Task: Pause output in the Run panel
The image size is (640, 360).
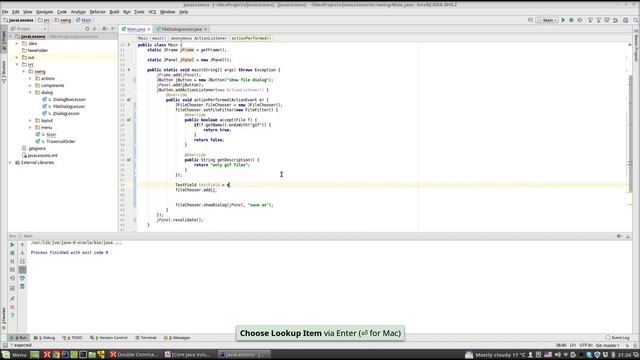Action: click(12, 261)
